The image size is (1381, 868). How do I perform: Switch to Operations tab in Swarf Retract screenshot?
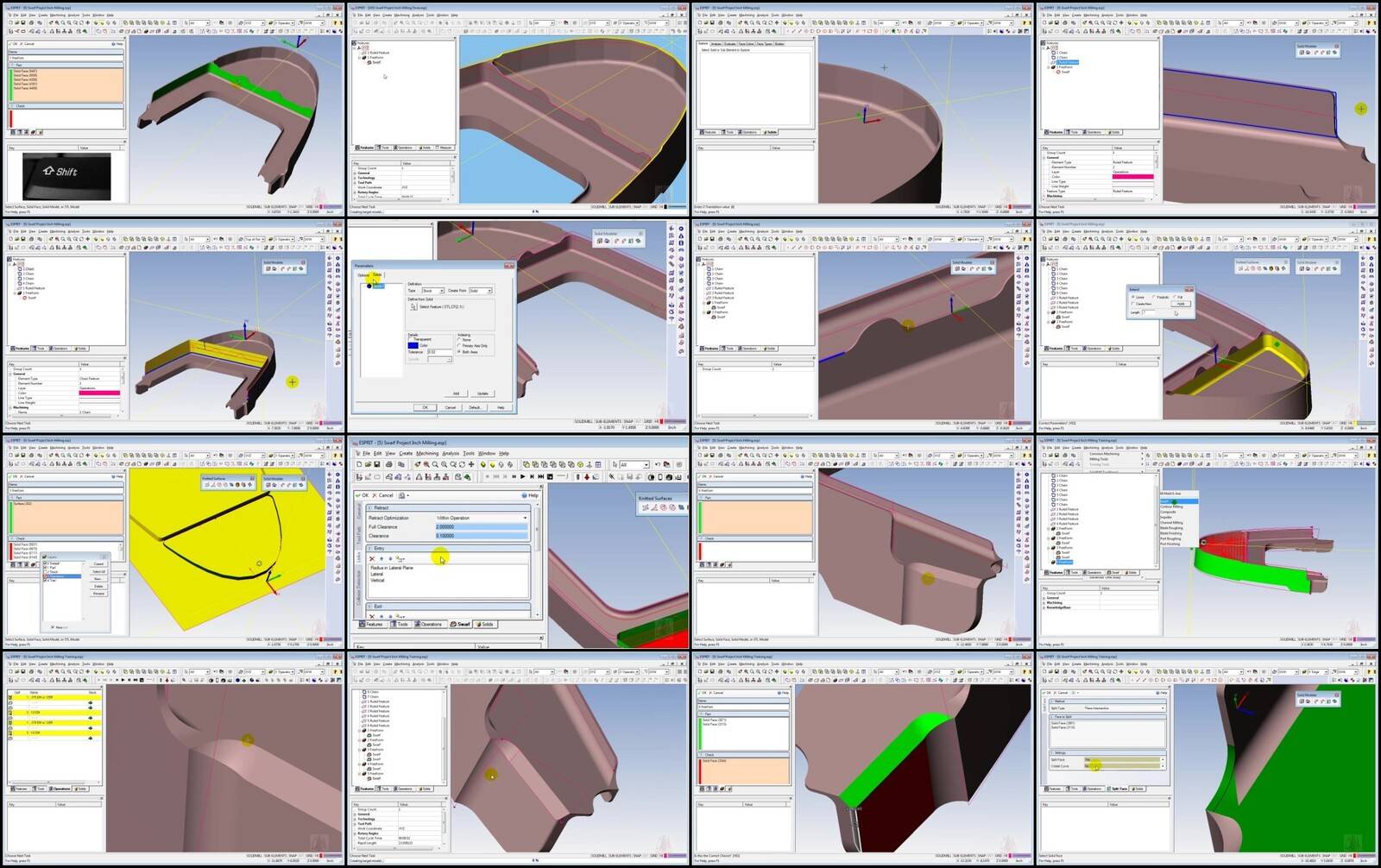click(x=430, y=624)
